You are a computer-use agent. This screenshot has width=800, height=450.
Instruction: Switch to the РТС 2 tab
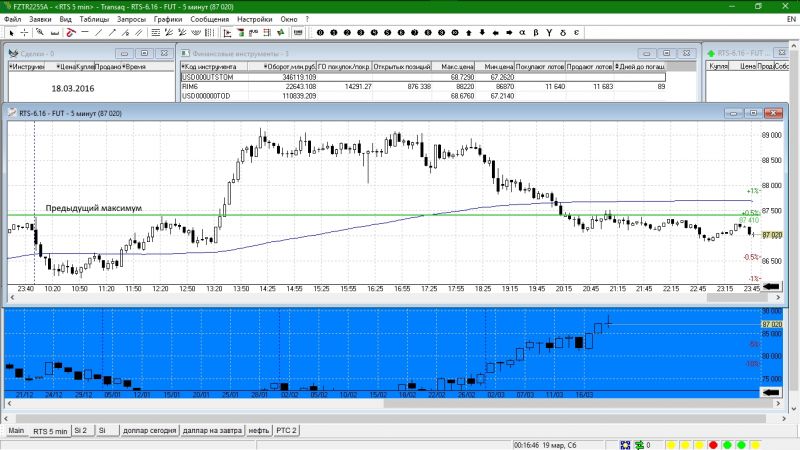(286, 430)
